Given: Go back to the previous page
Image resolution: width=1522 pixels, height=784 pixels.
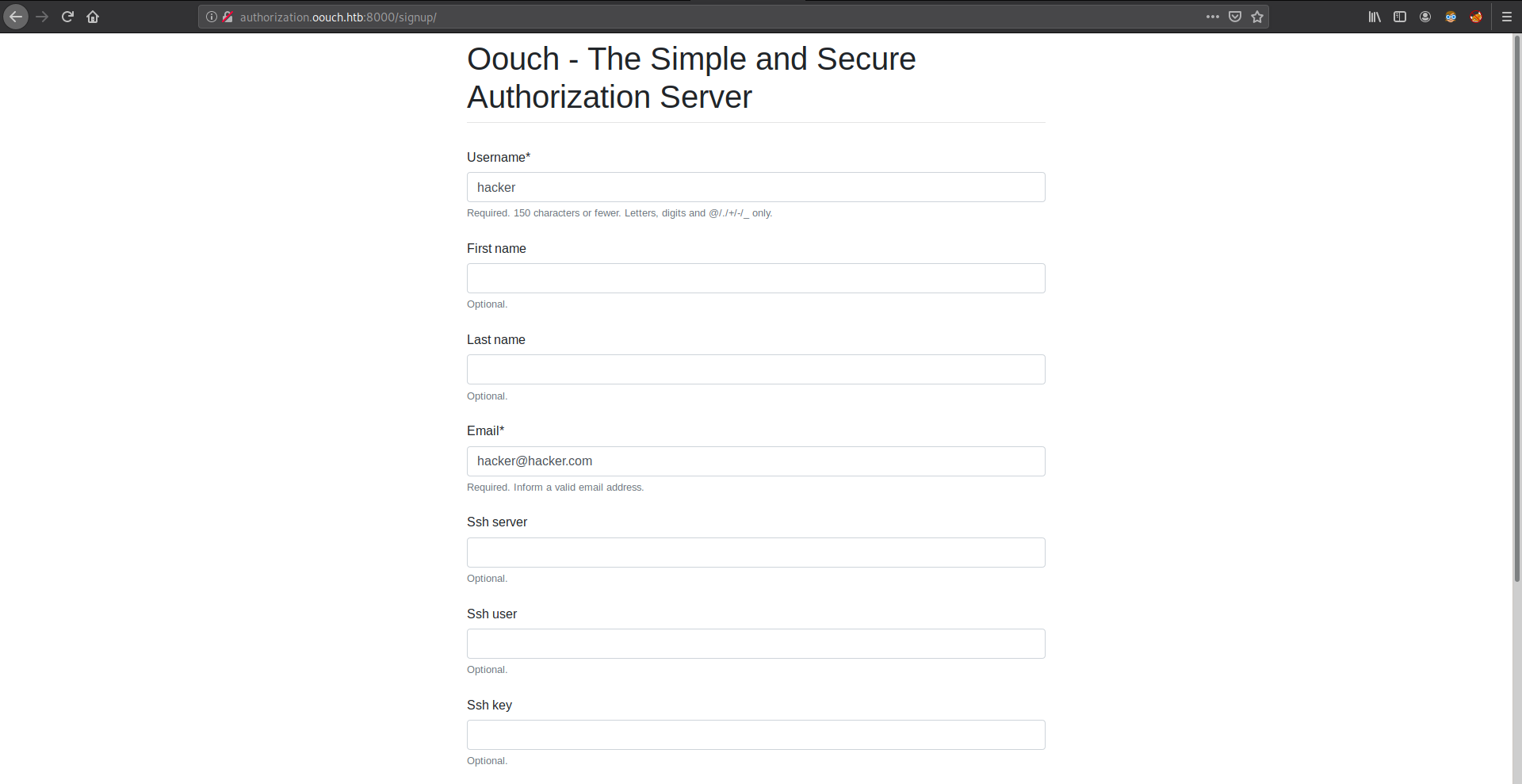Looking at the screenshot, I should pyautogui.click(x=16, y=17).
